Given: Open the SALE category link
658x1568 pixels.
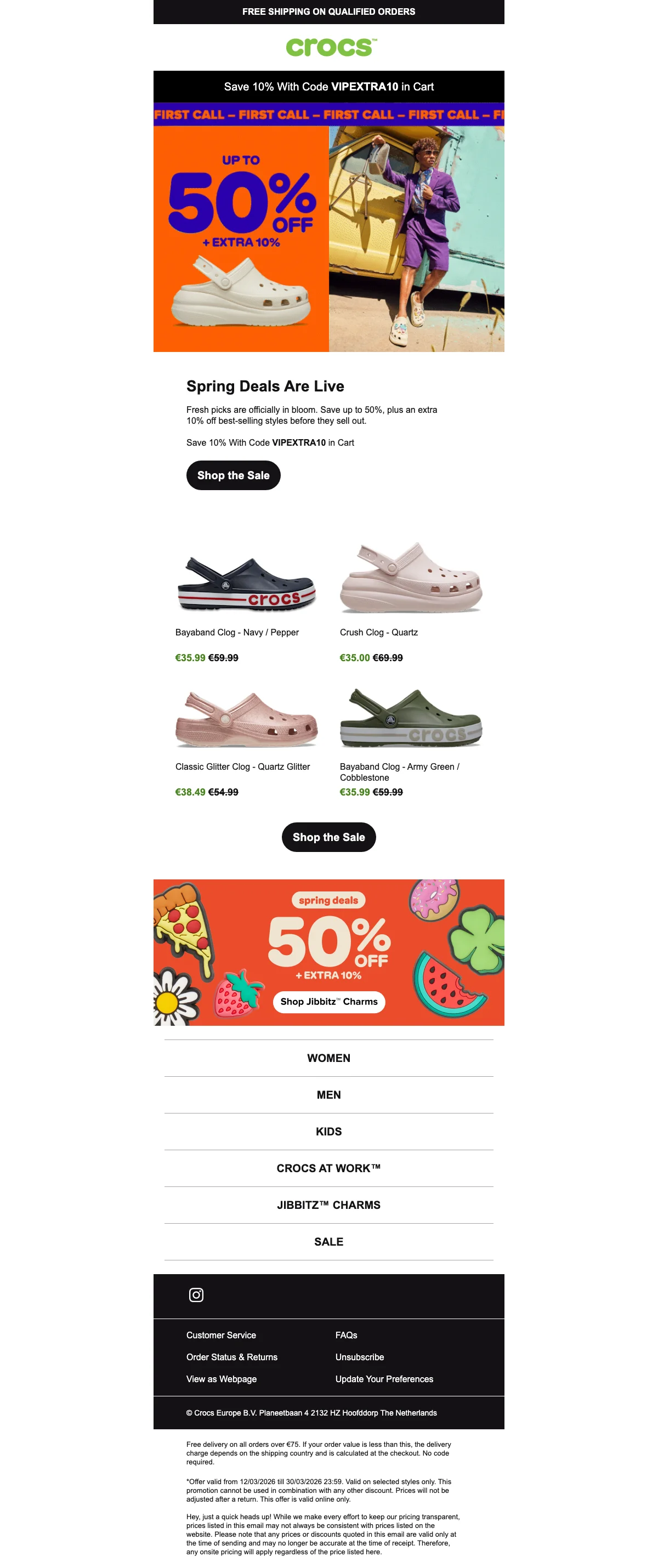Looking at the screenshot, I should tap(328, 1242).
